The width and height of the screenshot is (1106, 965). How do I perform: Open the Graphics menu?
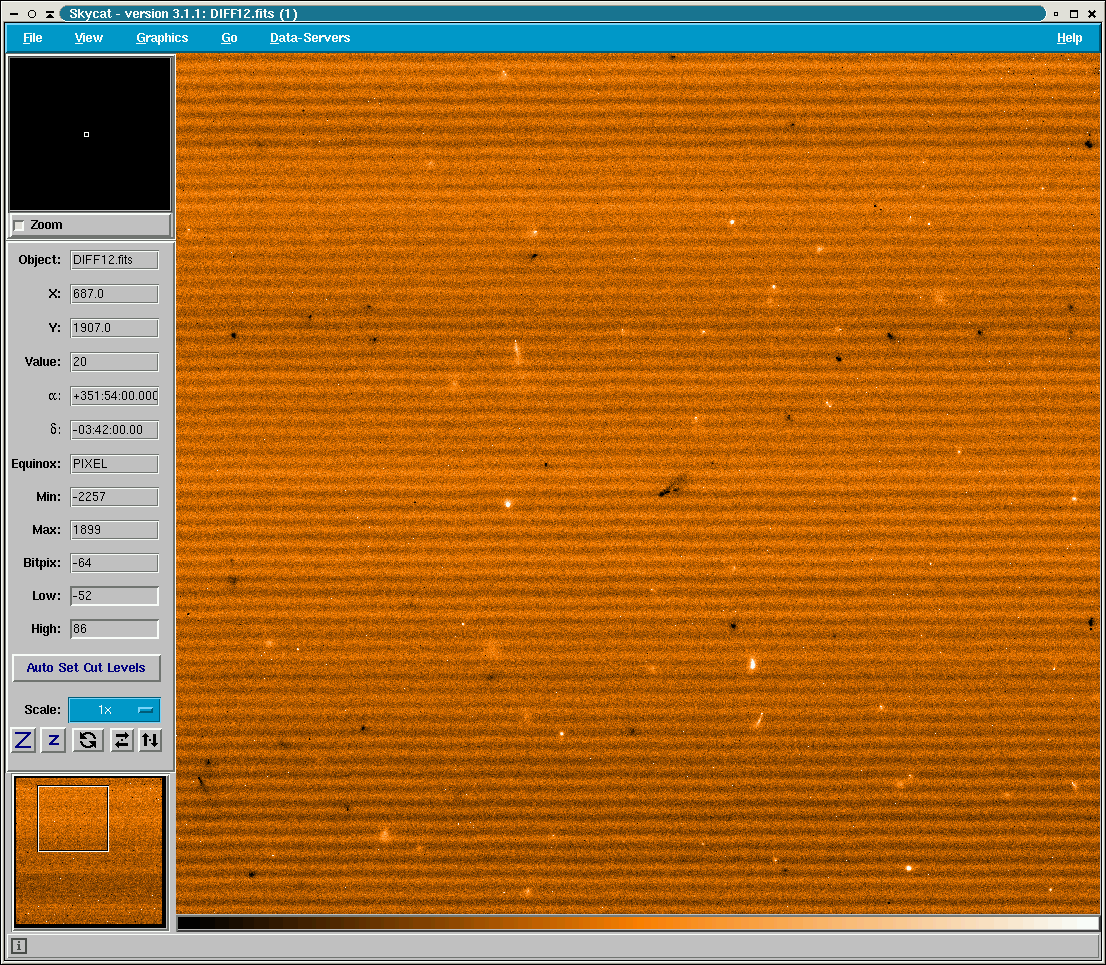click(x=162, y=38)
